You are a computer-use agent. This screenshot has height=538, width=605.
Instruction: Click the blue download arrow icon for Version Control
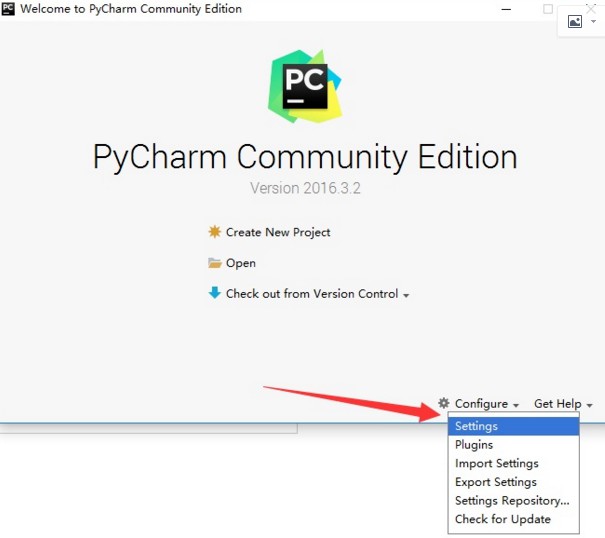[215, 293]
